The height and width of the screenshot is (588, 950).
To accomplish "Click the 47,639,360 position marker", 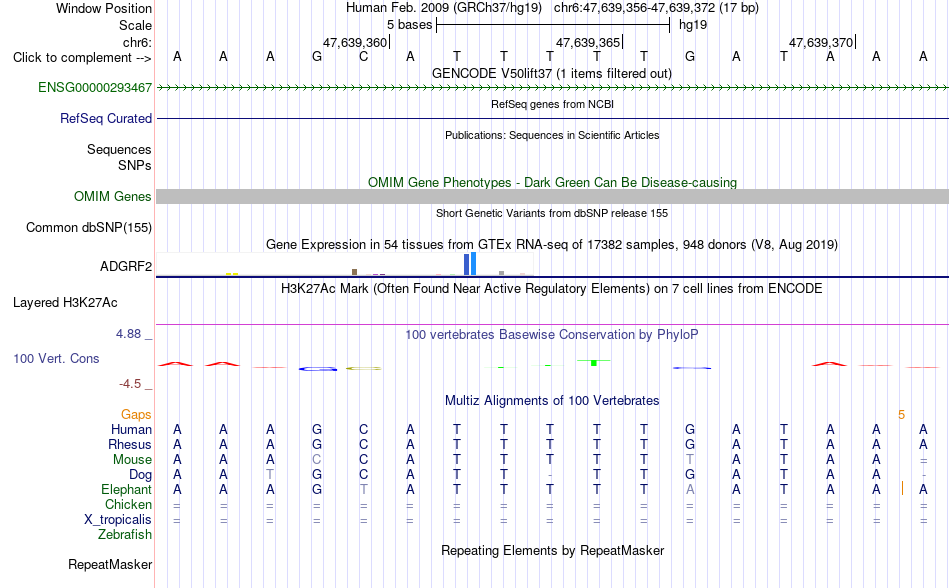I will click(x=355, y=42).
